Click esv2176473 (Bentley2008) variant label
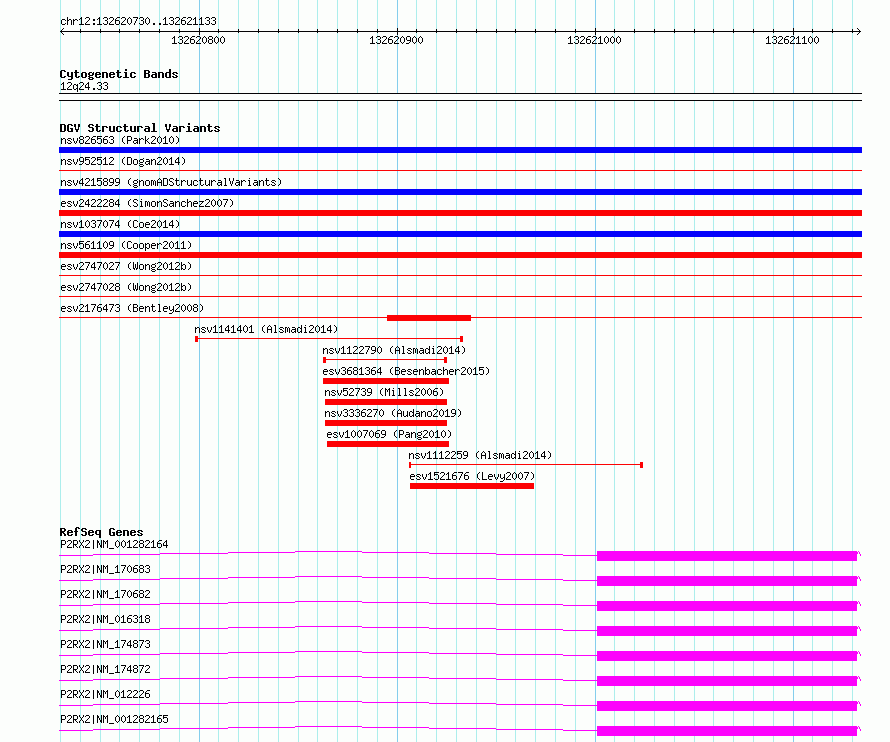The image size is (890, 742). click(132, 308)
